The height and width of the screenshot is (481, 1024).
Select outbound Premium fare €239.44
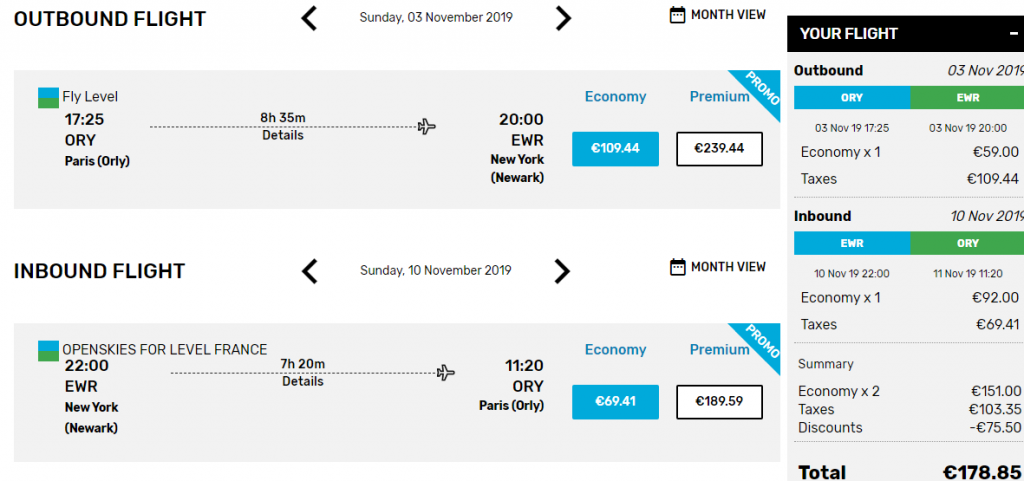[x=719, y=149]
